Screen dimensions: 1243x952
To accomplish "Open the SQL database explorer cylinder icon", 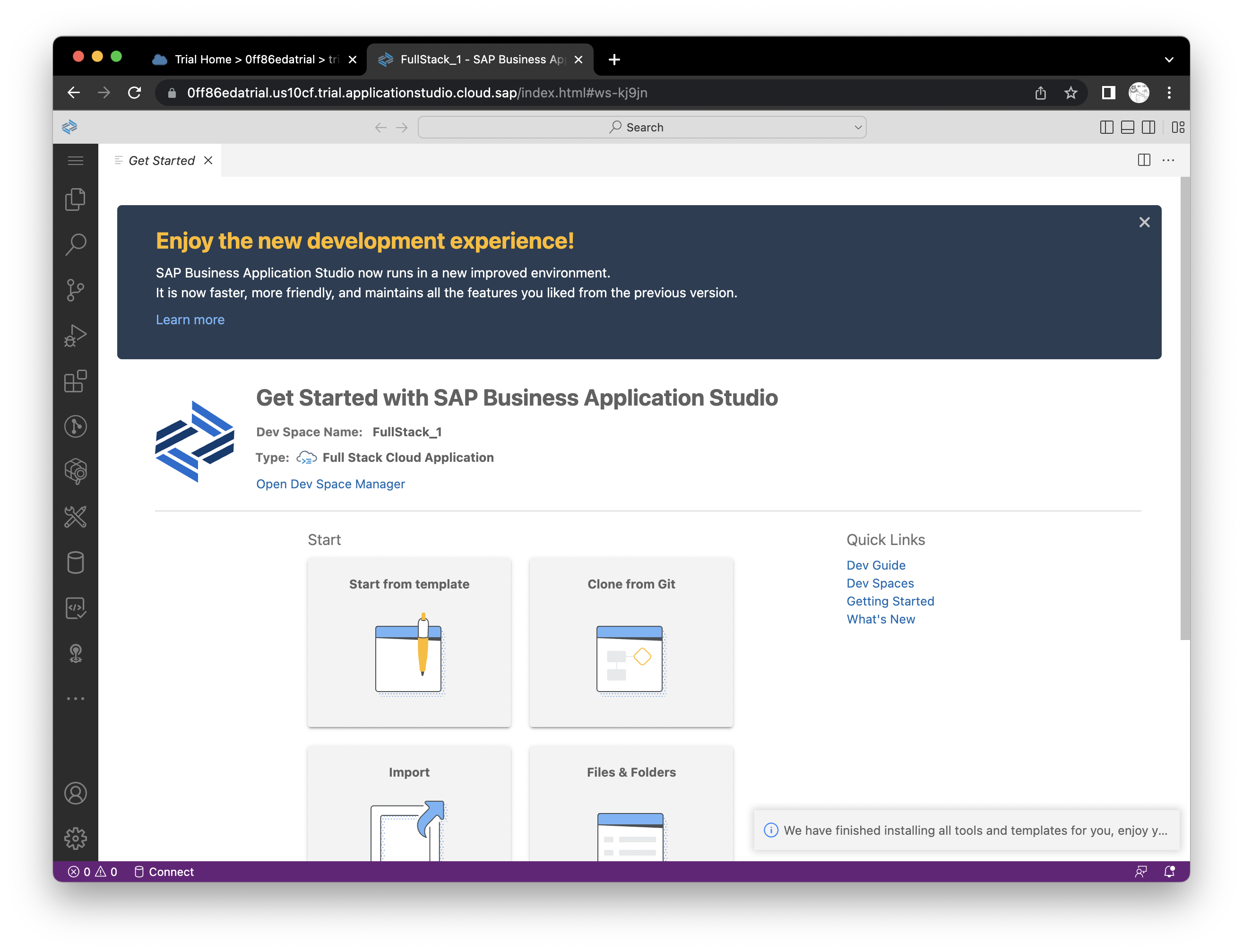I will pos(75,563).
